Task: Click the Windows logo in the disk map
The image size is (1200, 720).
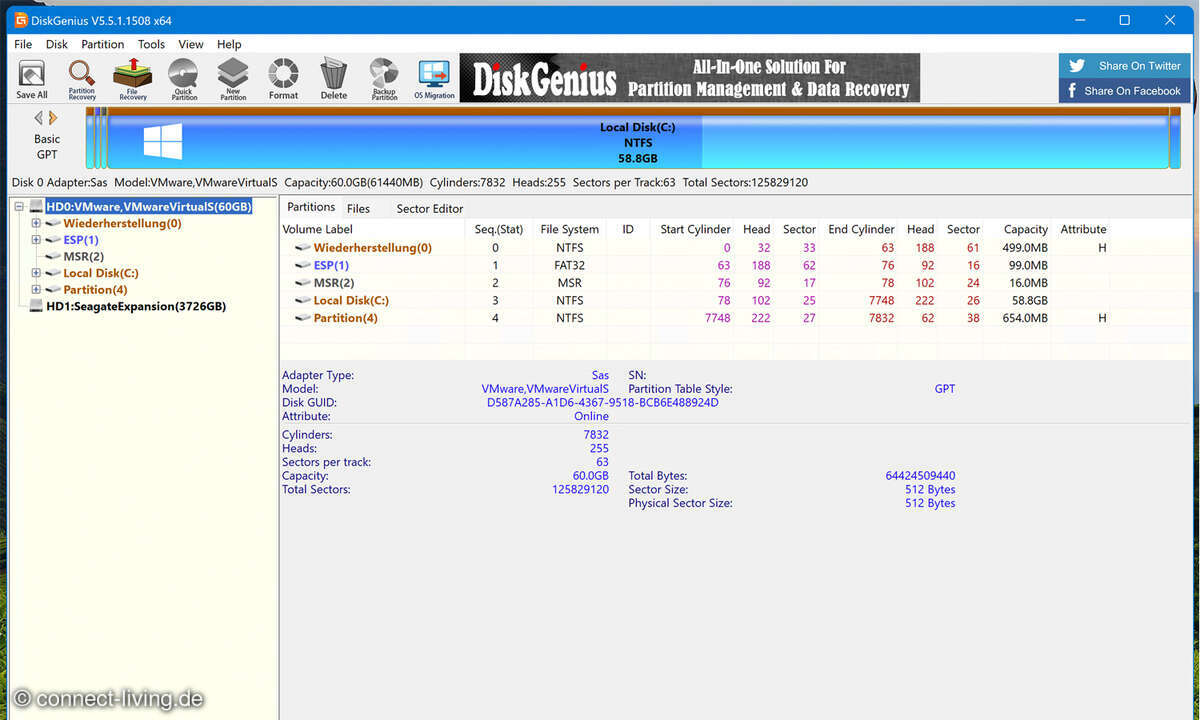Action: pyautogui.click(x=162, y=141)
